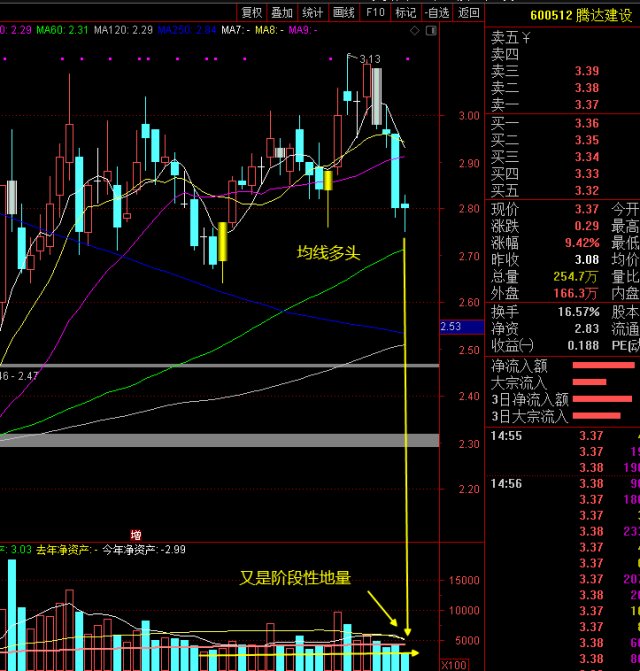Click the 标记 mark button
640x671 pixels.
(x=405, y=12)
